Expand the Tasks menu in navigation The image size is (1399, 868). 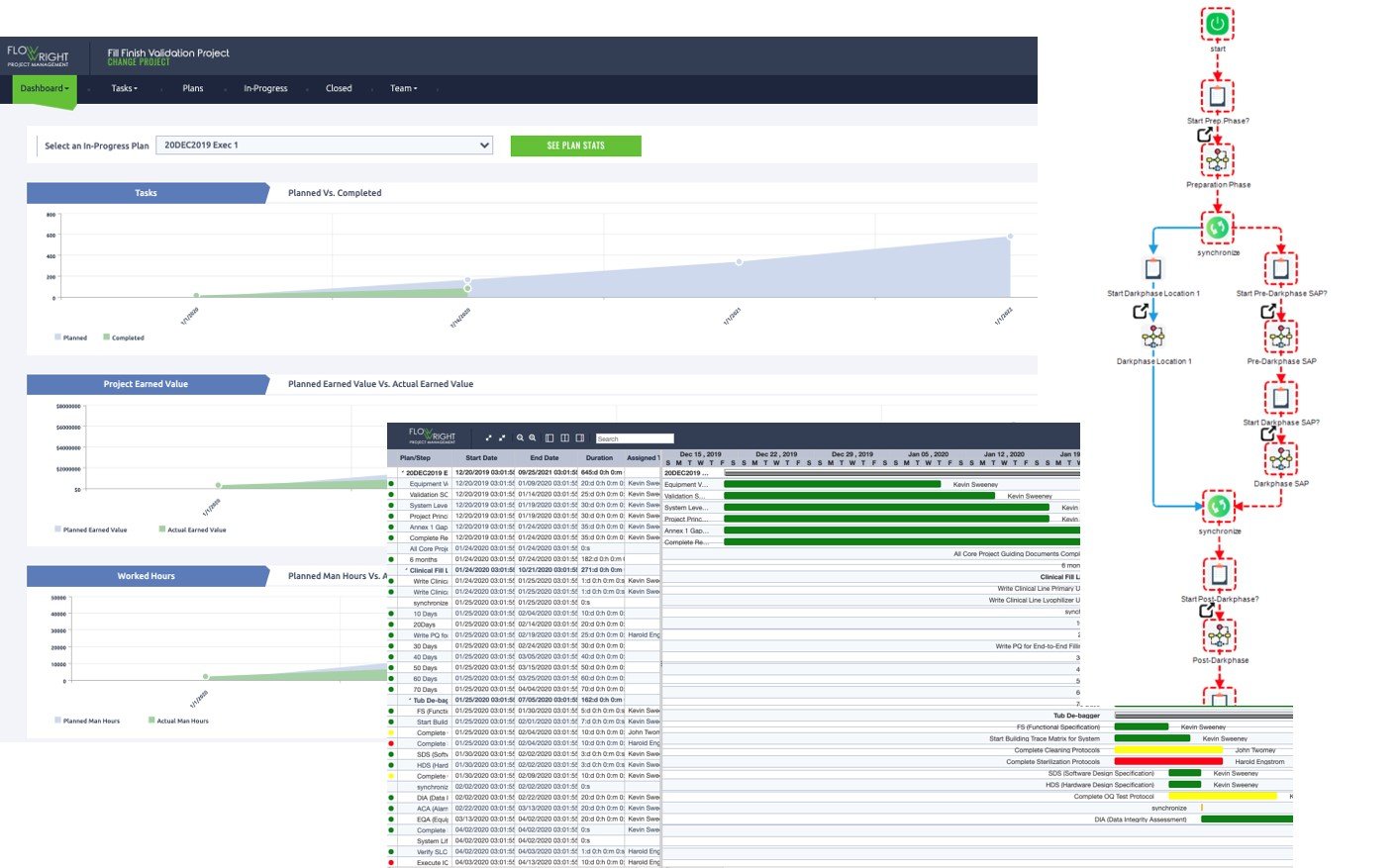tap(124, 89)
